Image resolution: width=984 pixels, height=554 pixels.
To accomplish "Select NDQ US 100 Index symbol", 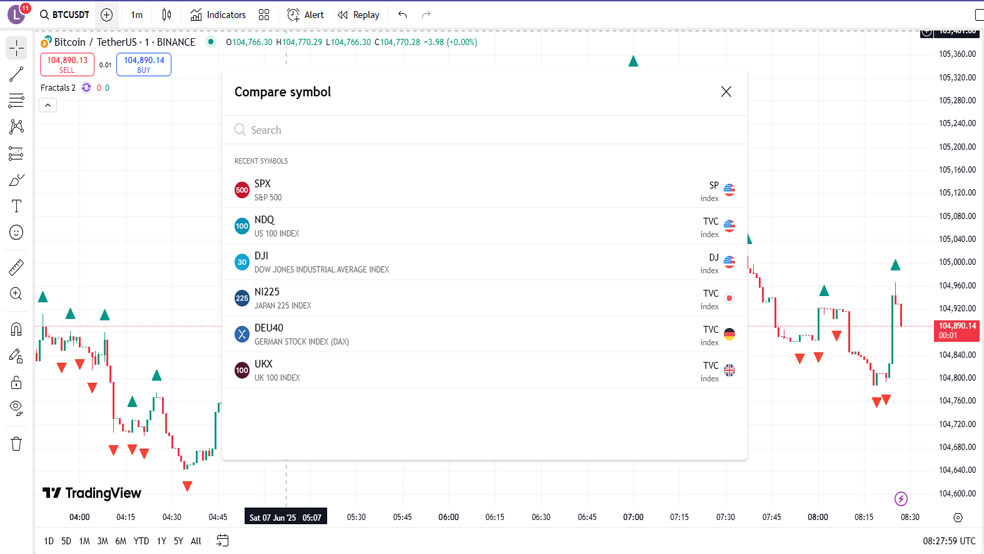I will (484, 226).
